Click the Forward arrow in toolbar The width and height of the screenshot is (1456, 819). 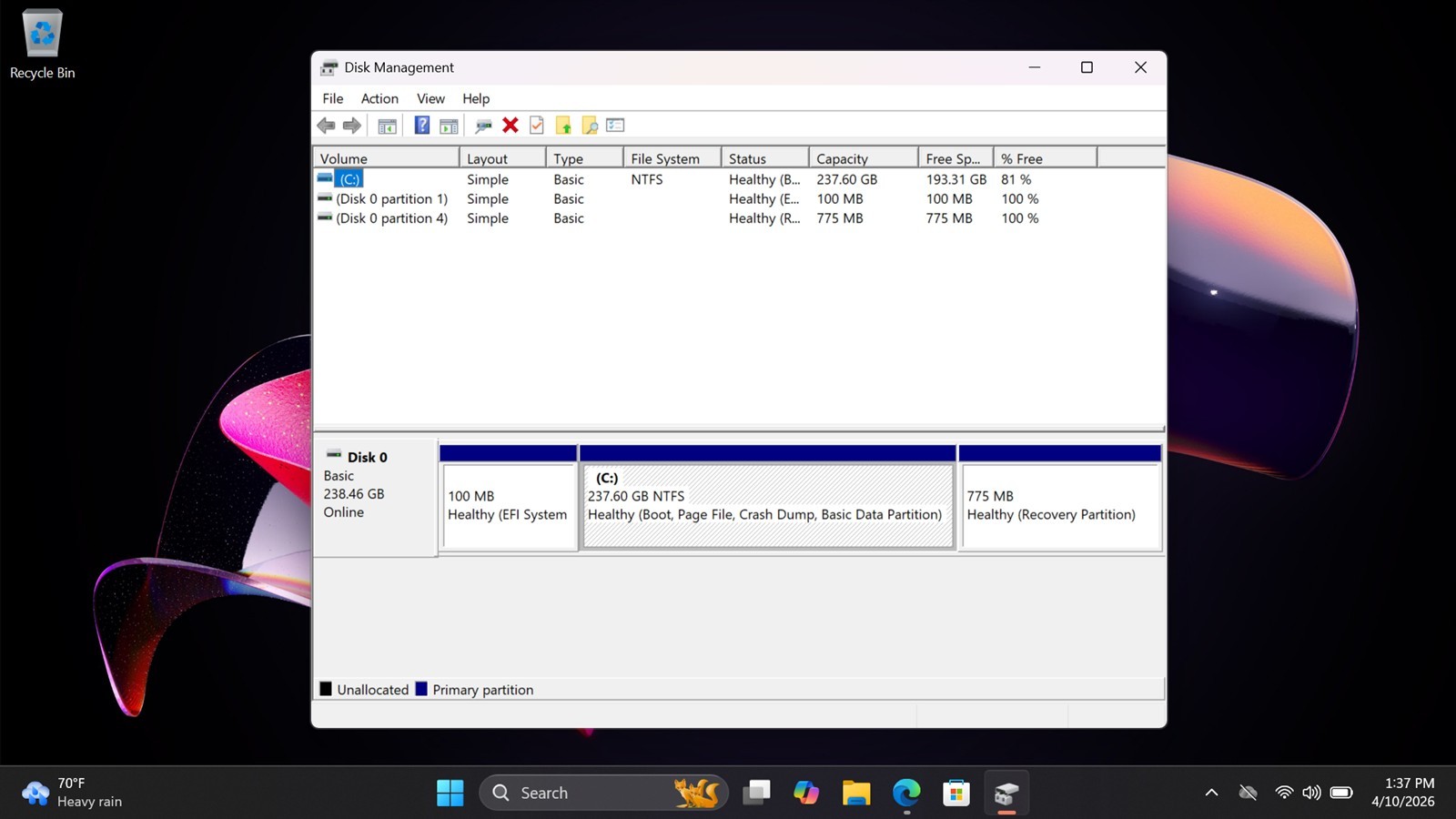pyautogui.click(x=352, y=126)
